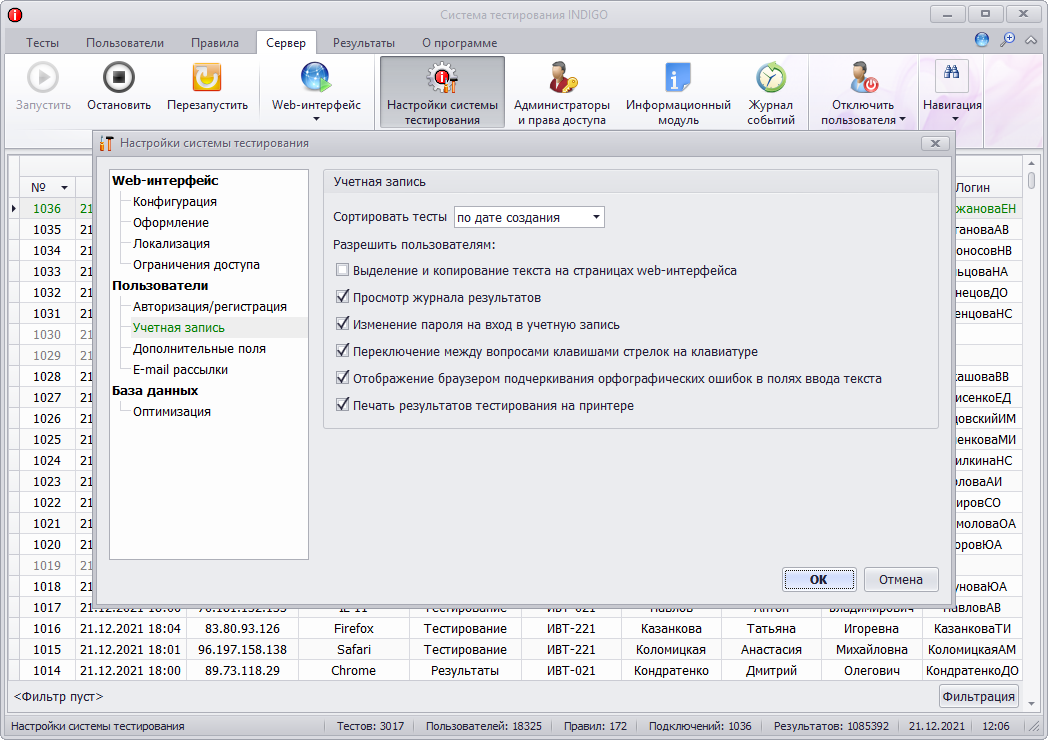Click the Навигация binoculars icon
This screenshot has width=1048, height=740.
coord(952,73)
